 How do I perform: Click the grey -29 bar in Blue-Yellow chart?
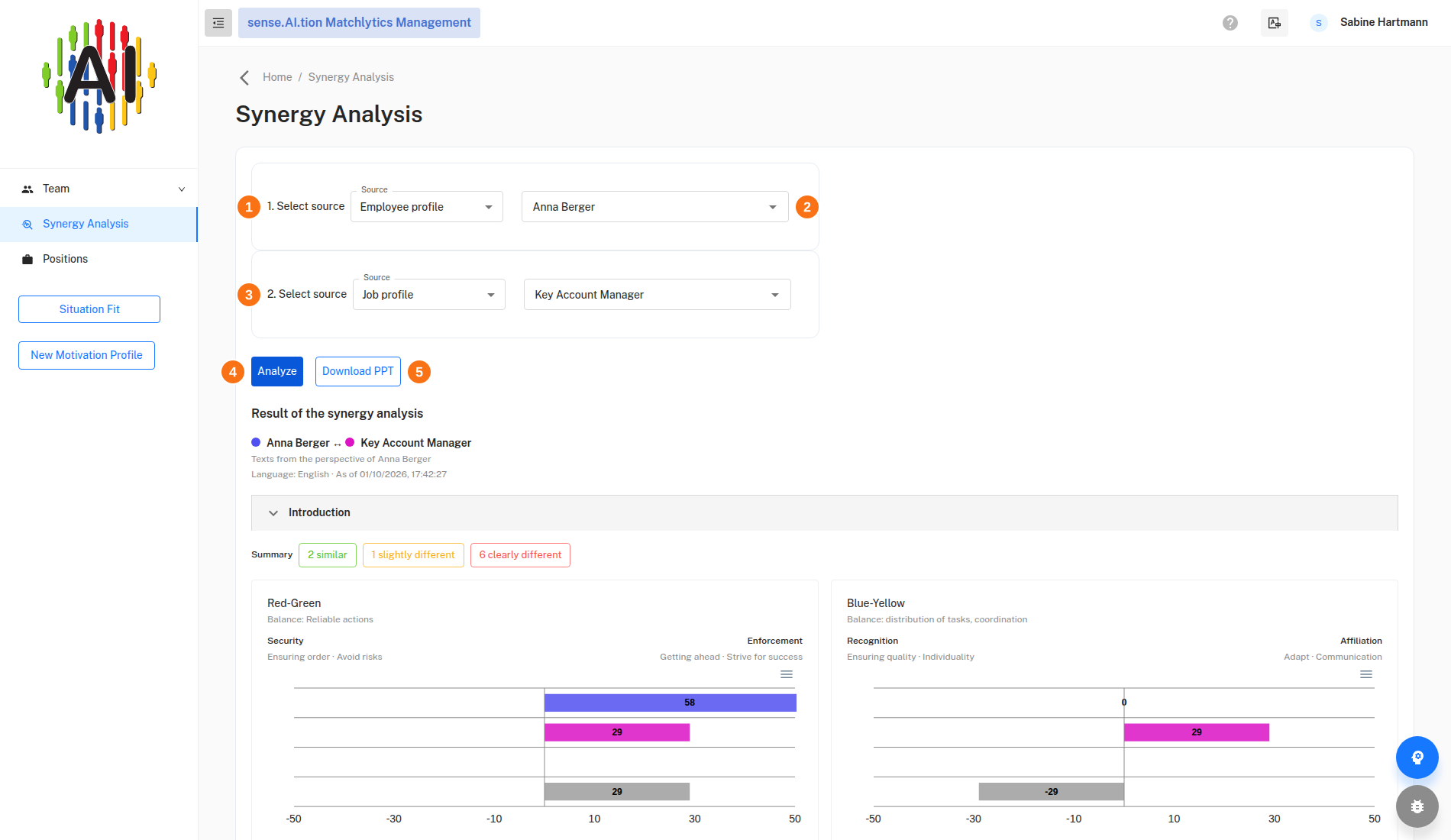click(x=1052, y=792)
